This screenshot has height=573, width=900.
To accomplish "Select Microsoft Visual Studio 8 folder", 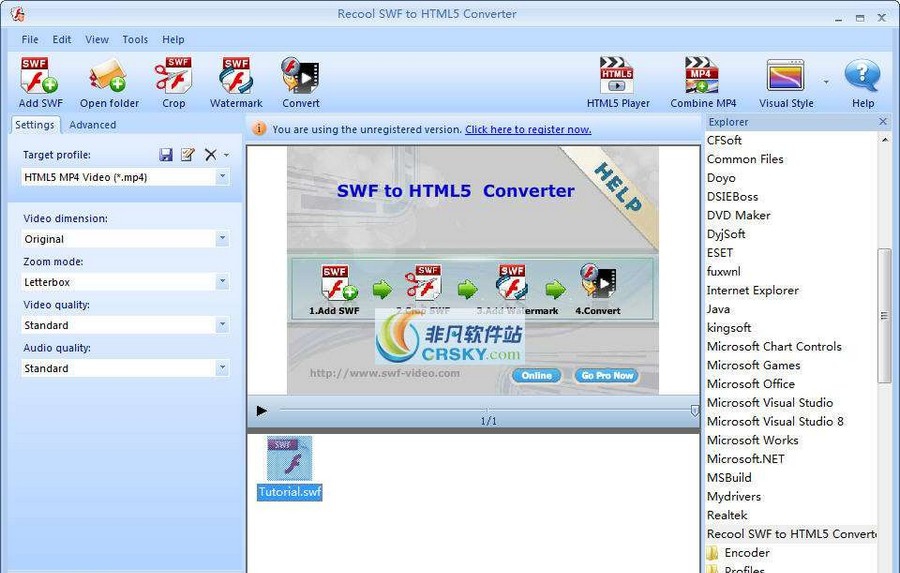I will pyautogui.click(x=775, y=421).
